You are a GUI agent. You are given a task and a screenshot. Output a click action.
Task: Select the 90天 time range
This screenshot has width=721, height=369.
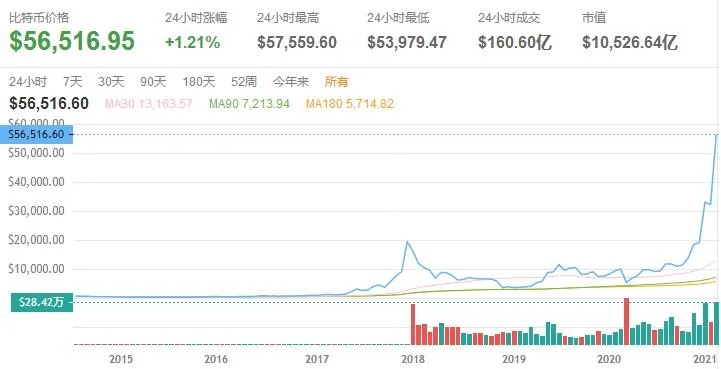pyautogui.click(x=153, y=82)
